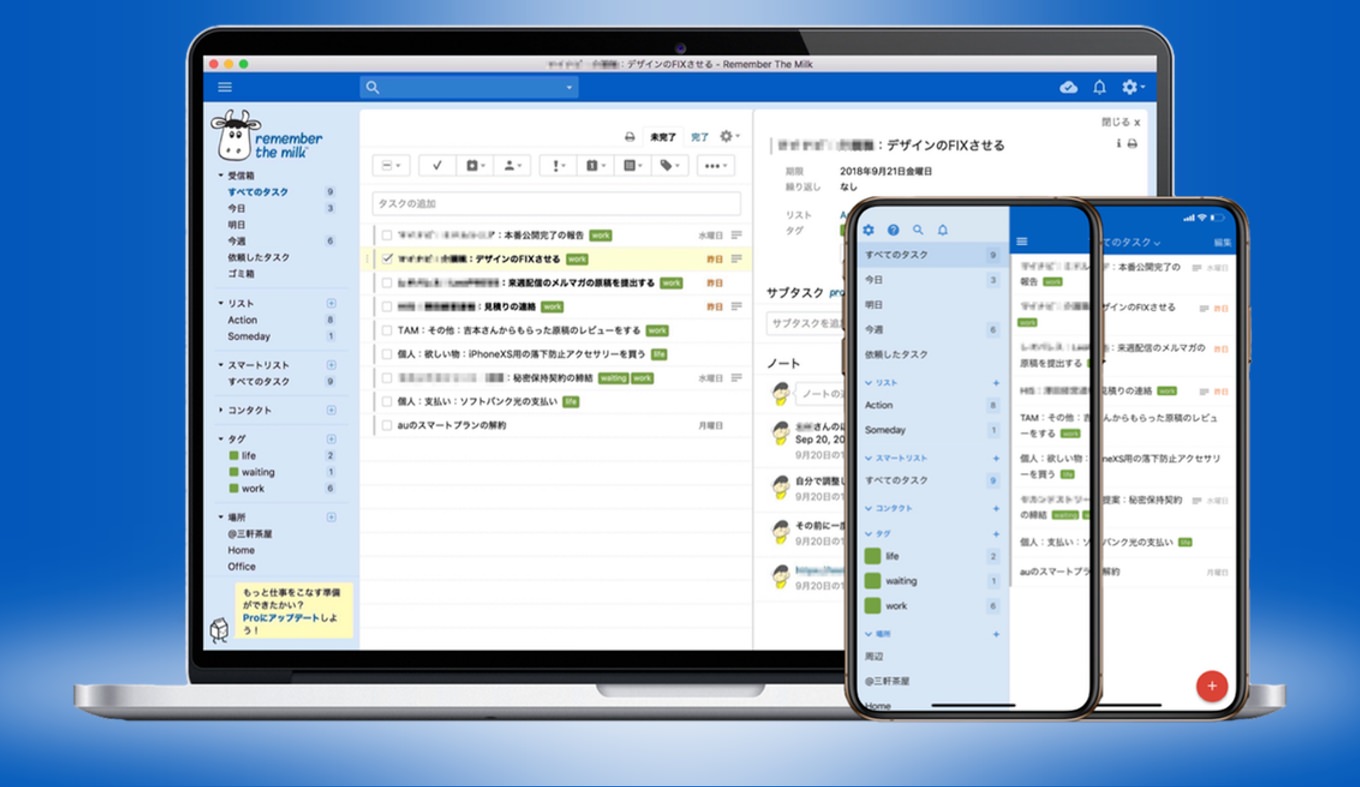This screenshot has height=787, width=1360.
Task: Click the add tag plus beside タグ on laptop
Action: 331,439
